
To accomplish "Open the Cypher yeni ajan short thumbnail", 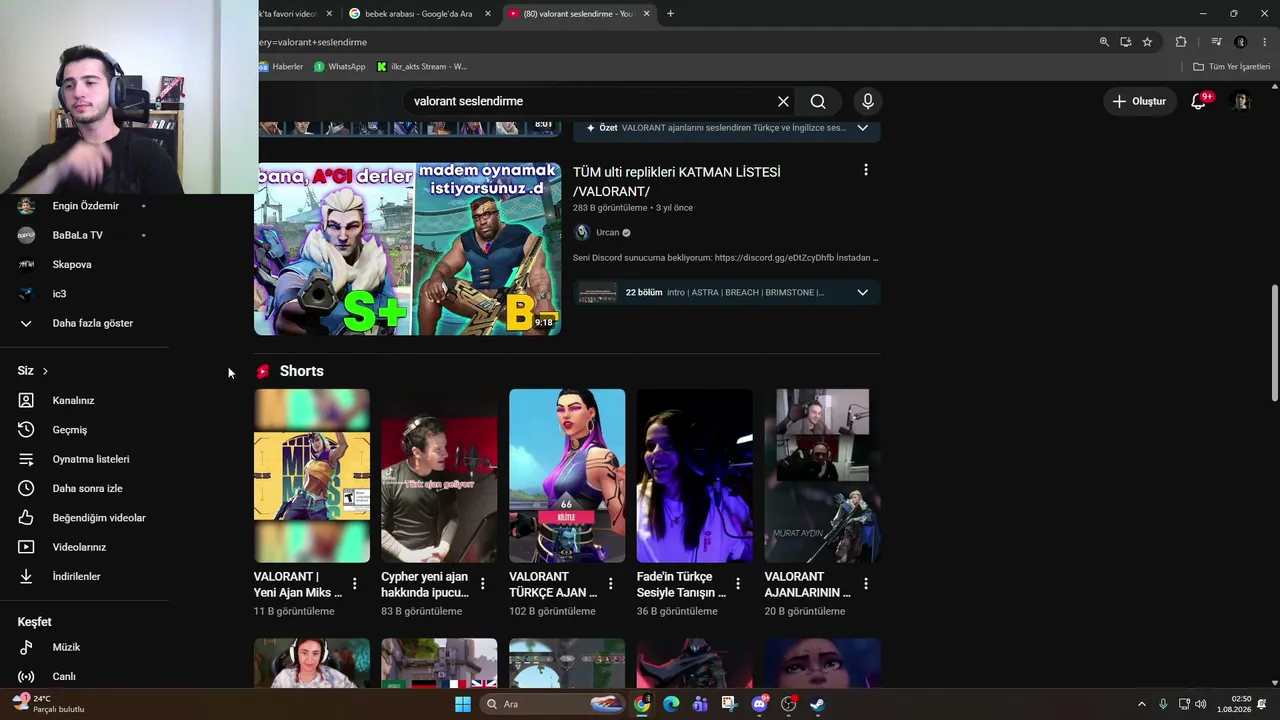I will tap(439, 476).
